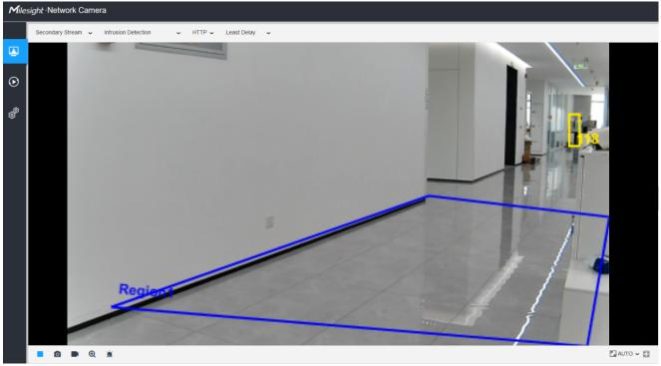Image resolution: width=661 pixels, height=366 pixels.
Task: Open the Settings sidebar icon
Action: 14,113
